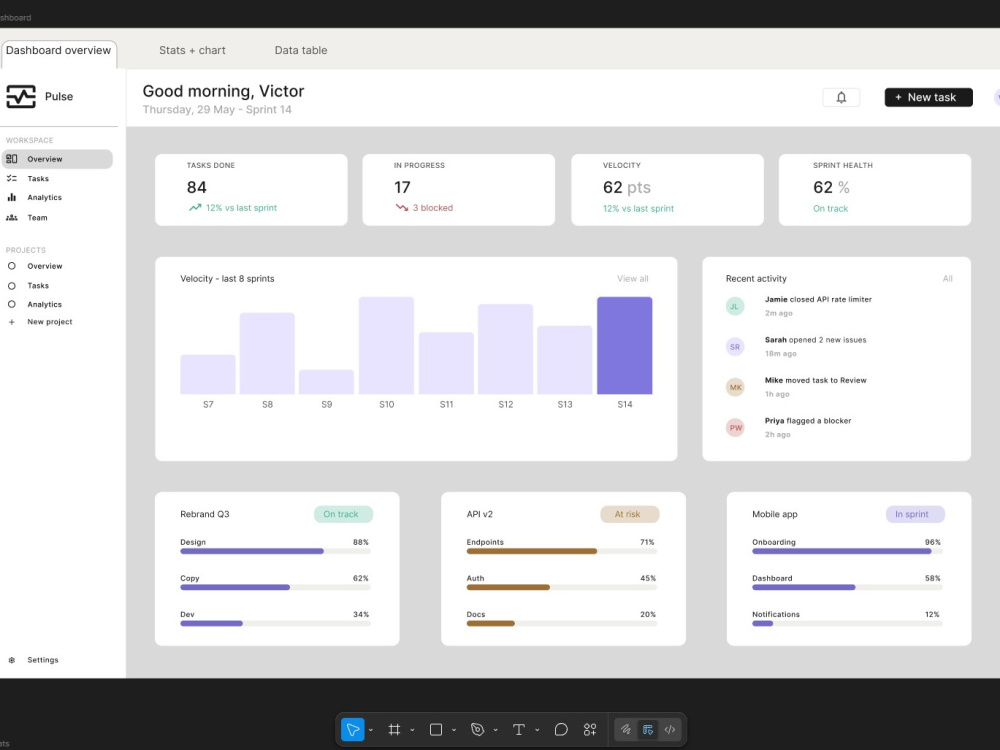
Task: Switch to Stats + chart tab
Action: click(192, 50)
